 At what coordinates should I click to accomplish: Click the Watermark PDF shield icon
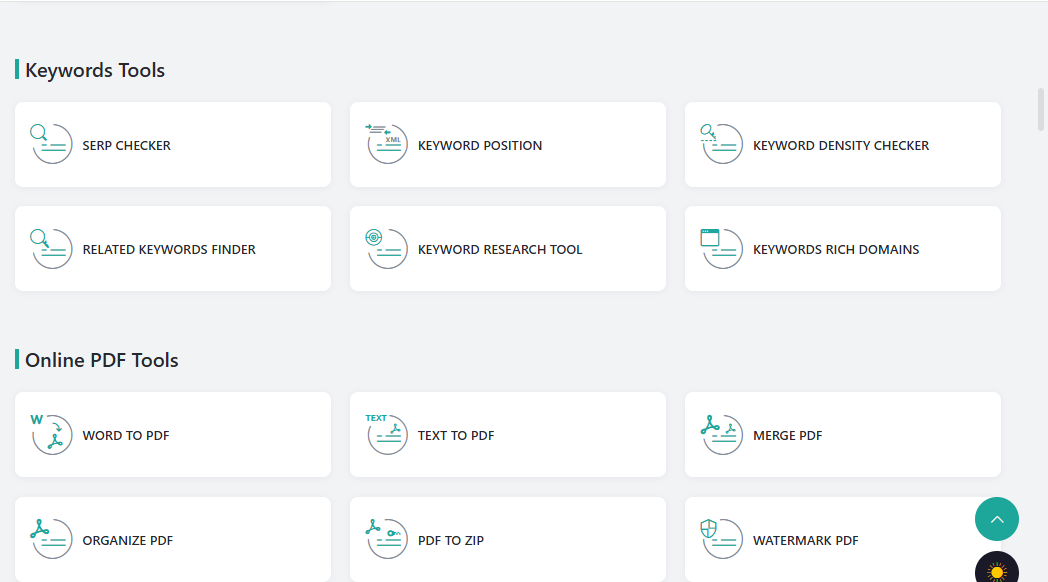pos(722,539)
